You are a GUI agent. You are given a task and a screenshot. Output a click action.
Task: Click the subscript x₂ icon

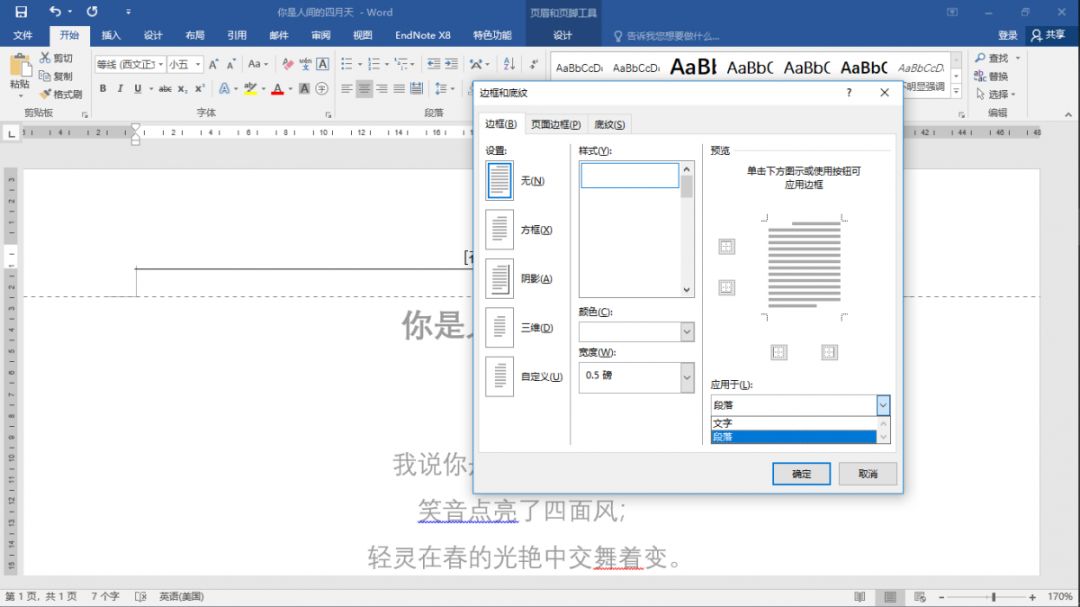(181, 88)
